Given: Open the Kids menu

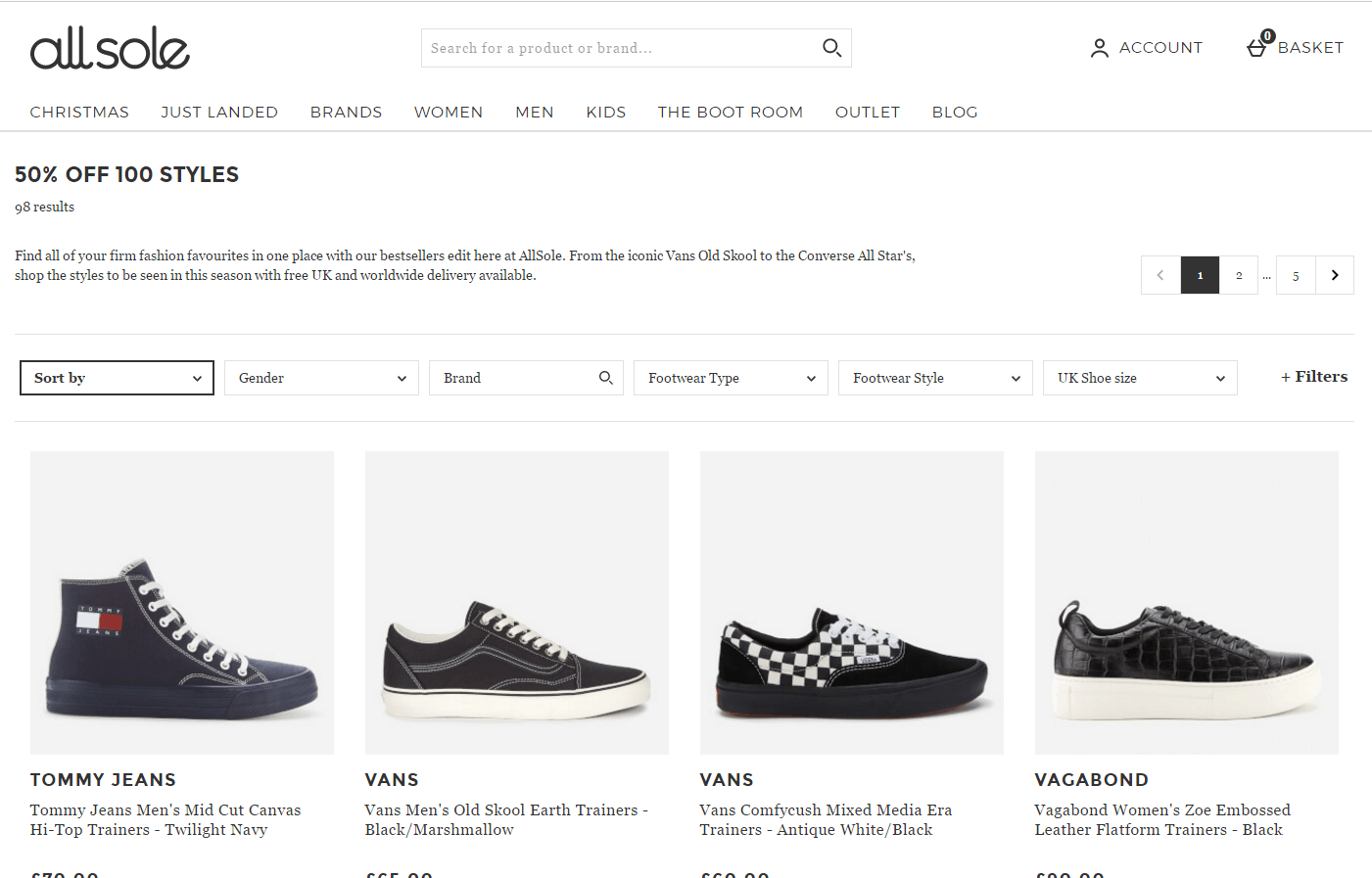Looking at the screenshot, I should click(x=606, y=113).
